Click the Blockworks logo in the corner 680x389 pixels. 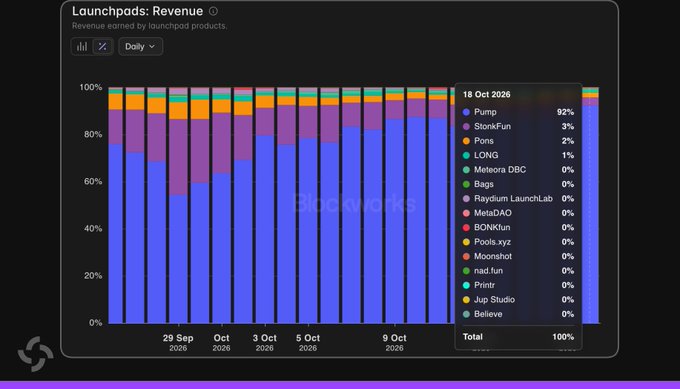(x=36, y=354)
